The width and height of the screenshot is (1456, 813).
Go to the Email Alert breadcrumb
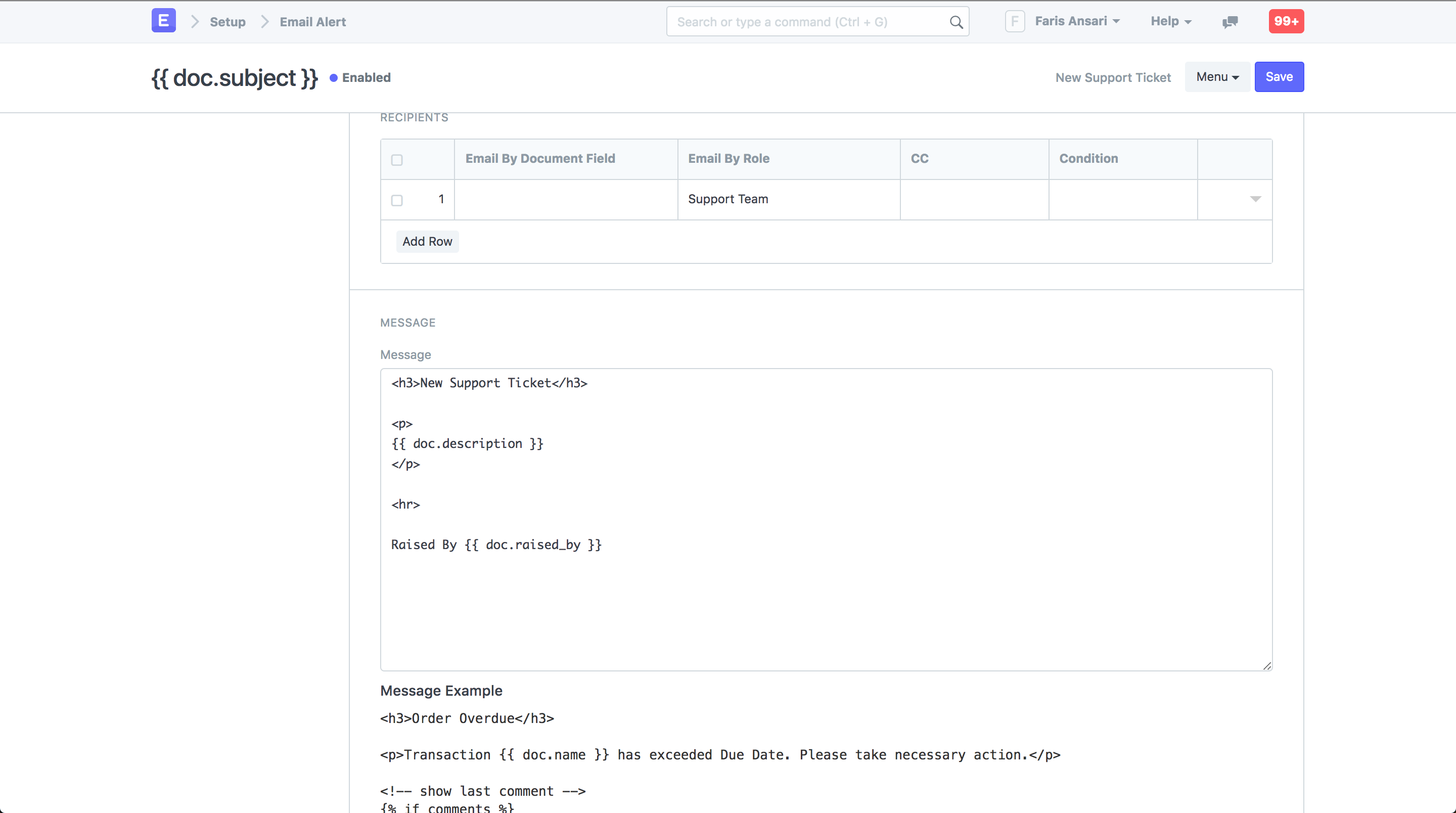312,22
